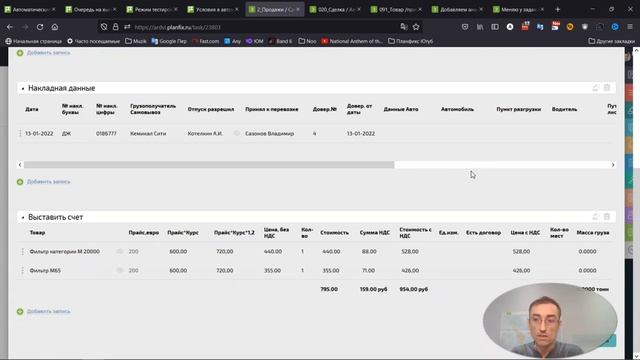Click trash icon in Накладная данные header
640x360 pixels.
pyautogui.click(x=607, y=88)
